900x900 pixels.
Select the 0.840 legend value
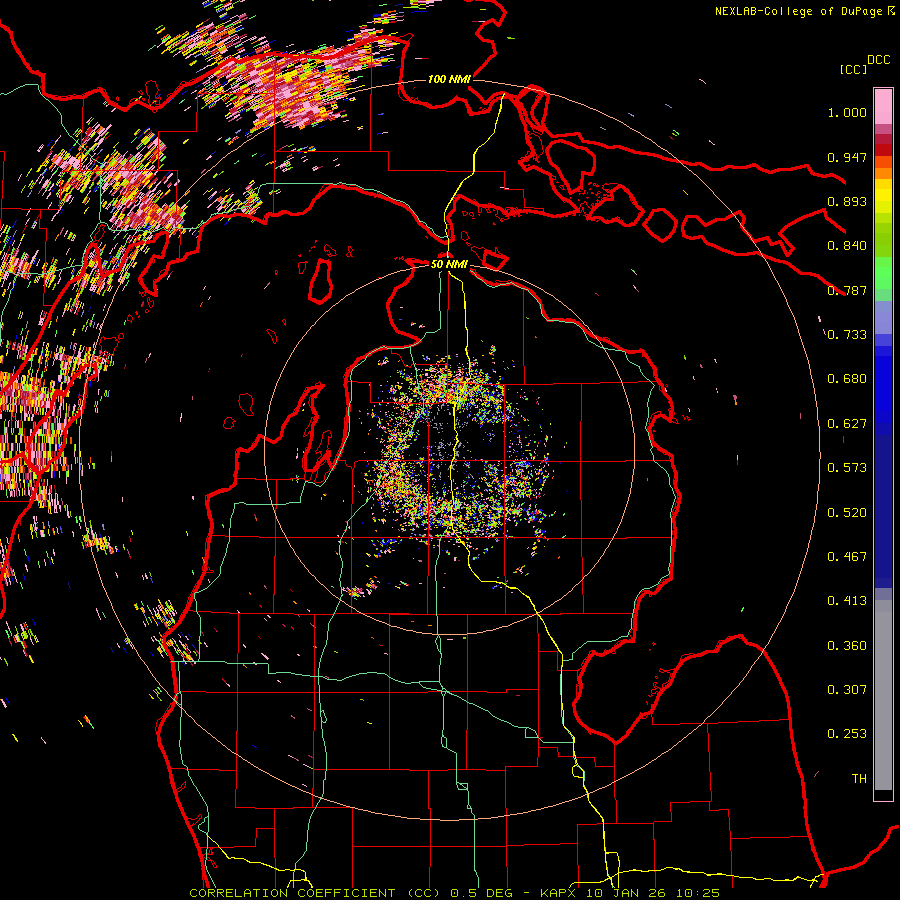tap(847, 246)
